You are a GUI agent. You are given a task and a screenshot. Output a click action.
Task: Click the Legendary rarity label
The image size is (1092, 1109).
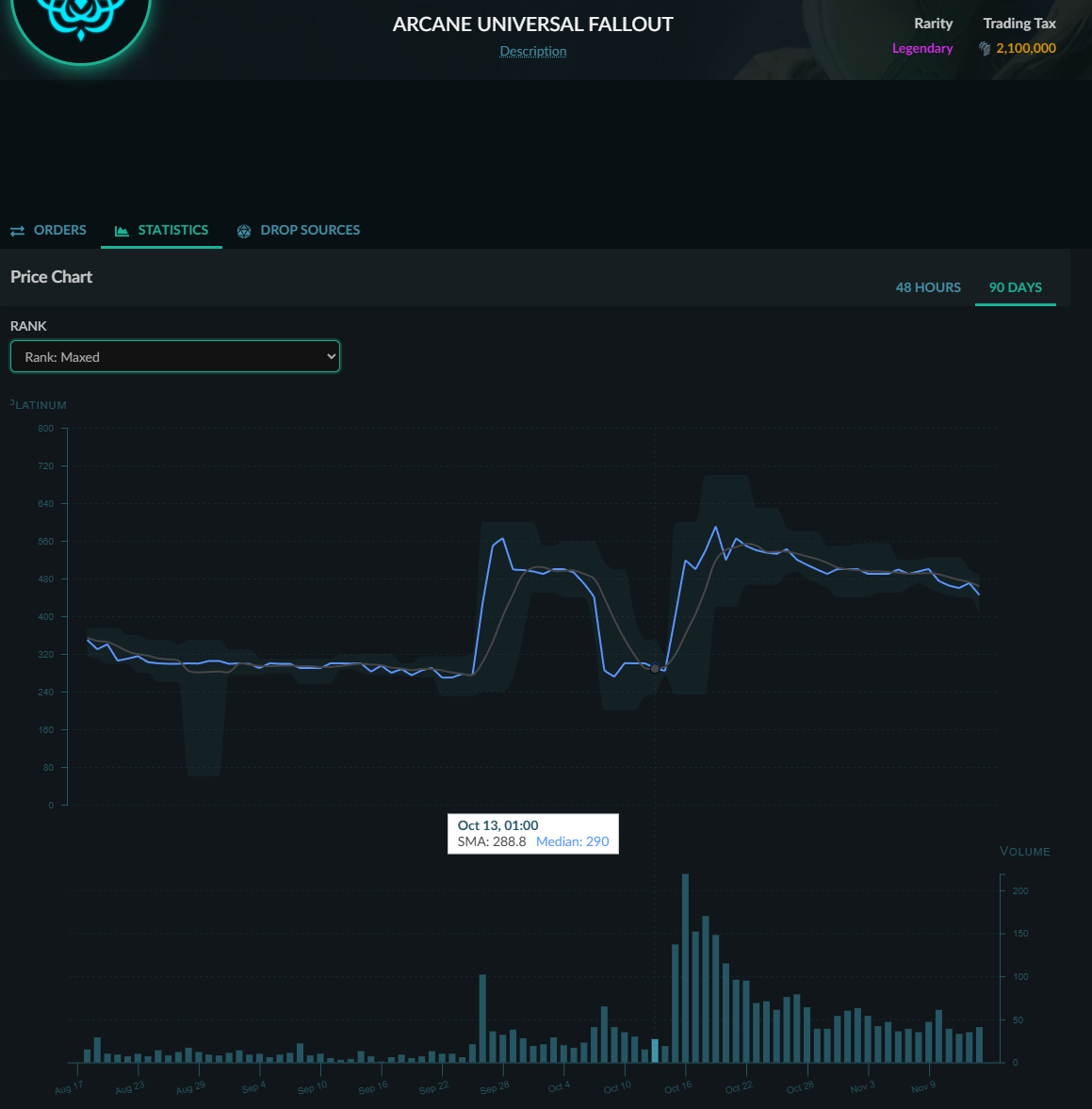pyautogui.click(x=922, y=48)
